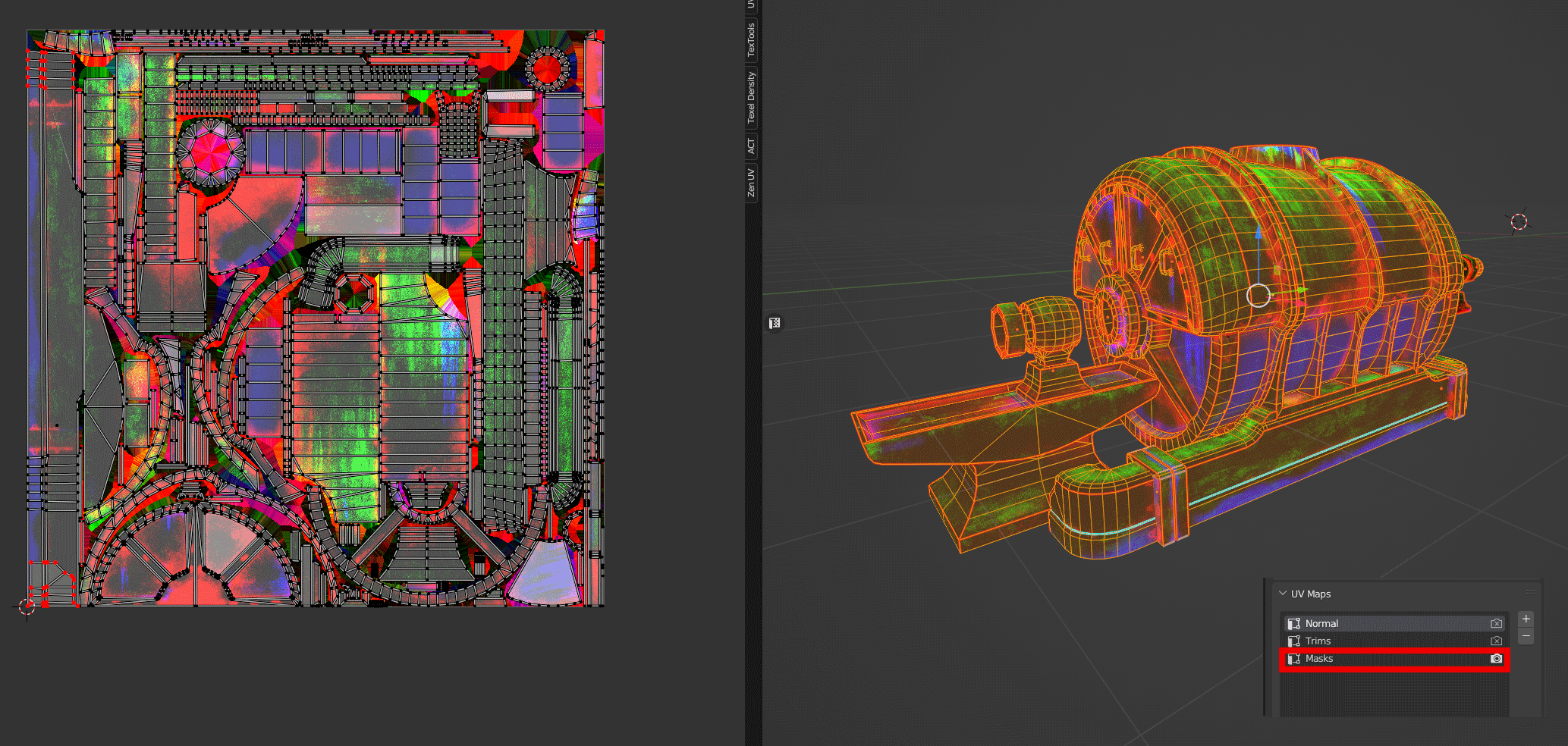Collapse the UV Maps panel
The height and width of the screenshot is (746, 1568).
(1284, 594)
